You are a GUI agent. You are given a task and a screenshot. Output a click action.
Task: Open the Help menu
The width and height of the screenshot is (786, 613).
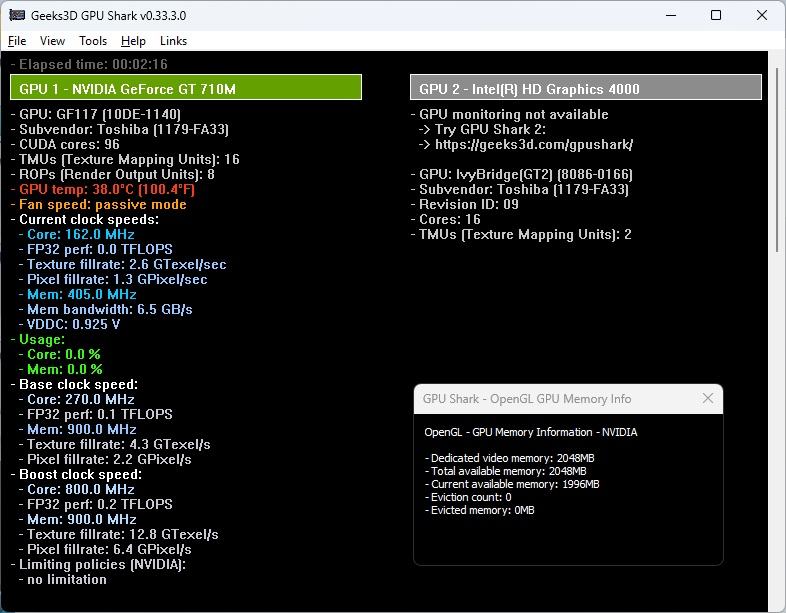[x=133, y=41]
